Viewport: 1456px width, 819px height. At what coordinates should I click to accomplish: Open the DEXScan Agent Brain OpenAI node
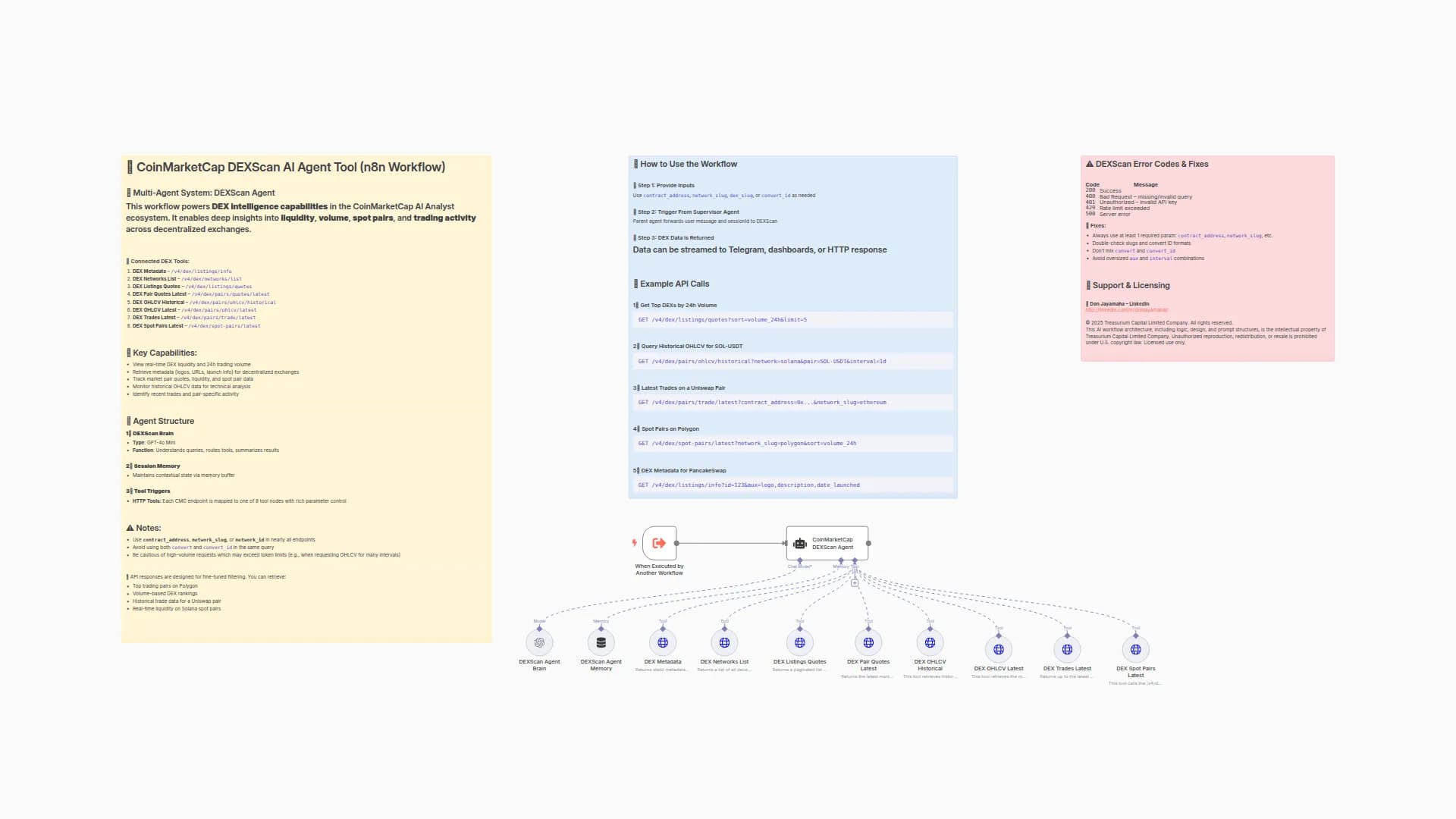(x=539, y=642)
